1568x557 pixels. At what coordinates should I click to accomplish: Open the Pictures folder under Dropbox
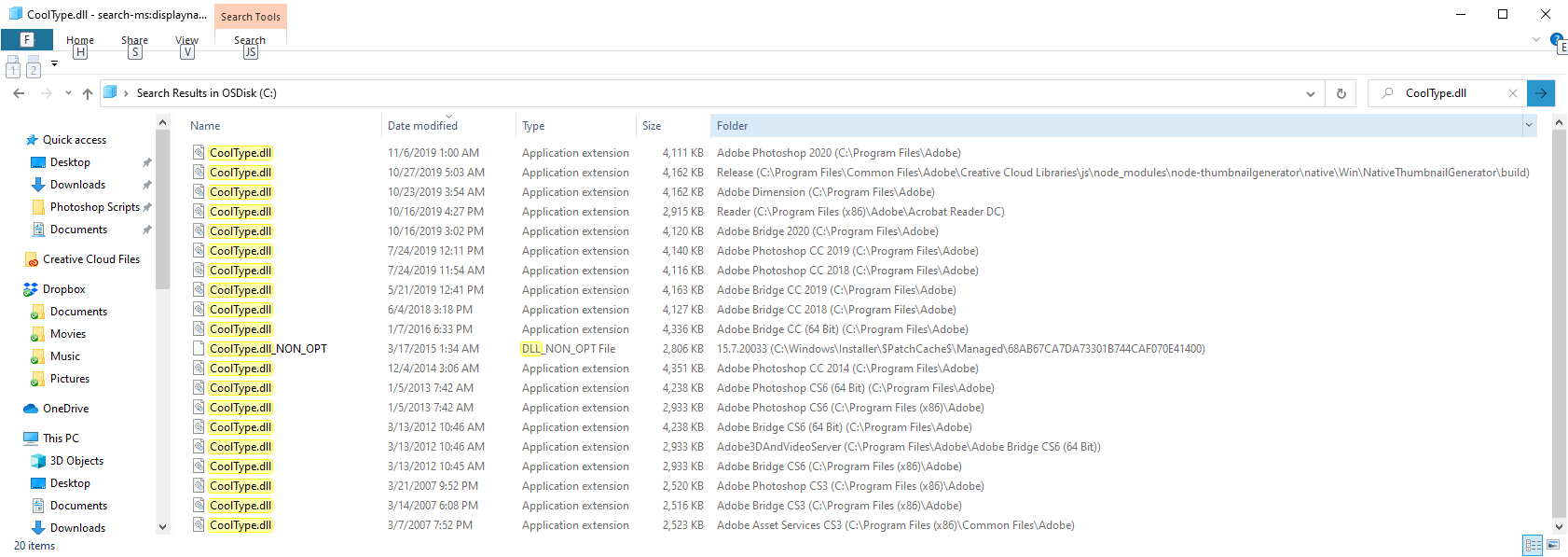click(x=70, y=379)
